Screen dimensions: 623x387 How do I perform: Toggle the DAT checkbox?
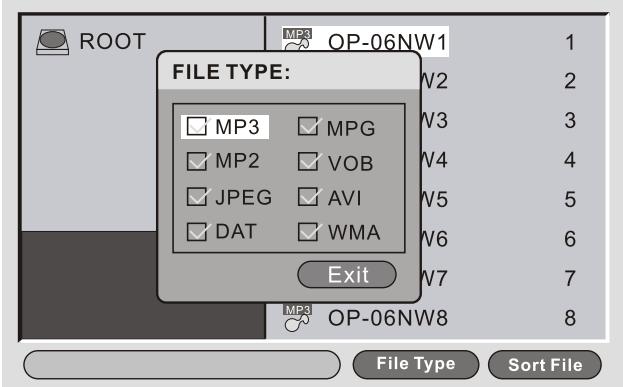coord(197,231)
